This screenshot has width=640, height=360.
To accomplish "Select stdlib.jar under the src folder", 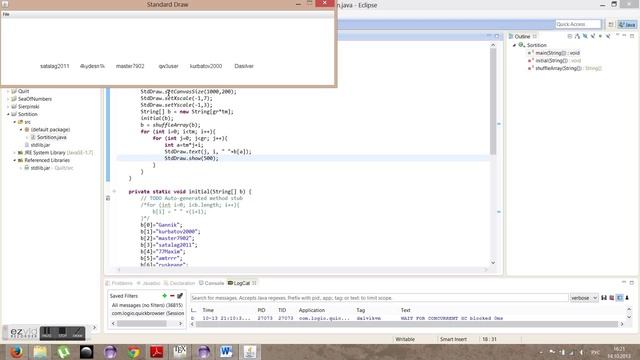I will coord(40,145).
